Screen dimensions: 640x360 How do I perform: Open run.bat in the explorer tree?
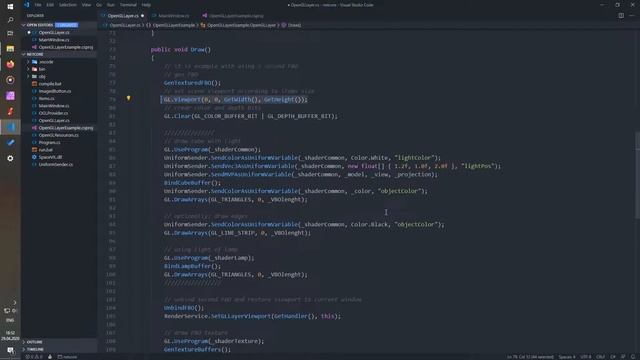pos(46,150)
